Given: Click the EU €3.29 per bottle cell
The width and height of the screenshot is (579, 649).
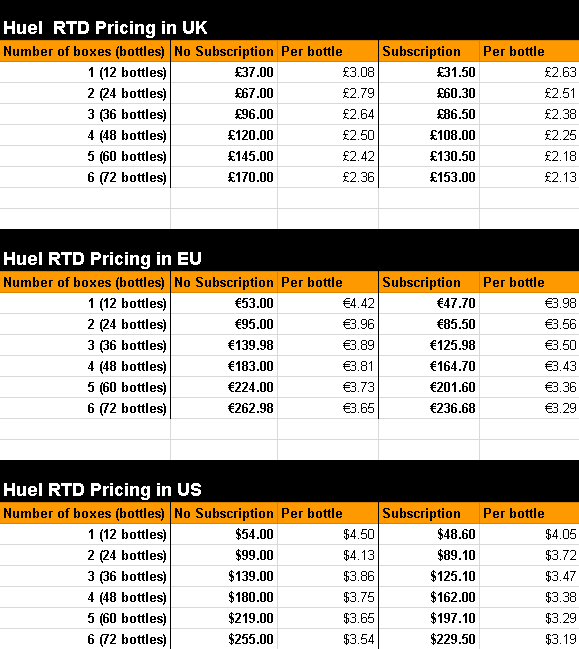Looking at the screenshot, I should [x=529, y=409].
